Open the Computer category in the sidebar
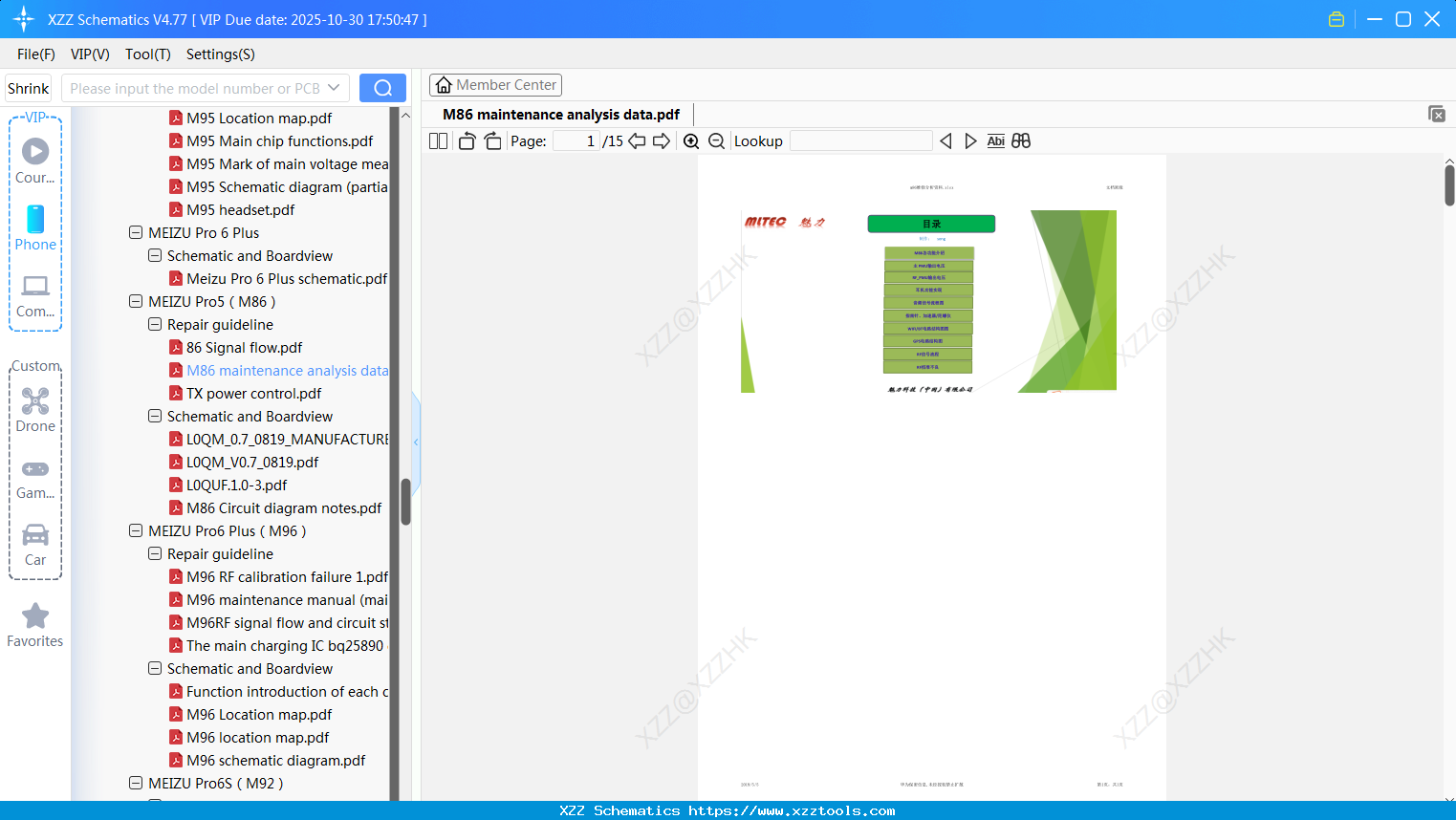This screenshot has width=1456, height=820. click(x=35, y=295)
